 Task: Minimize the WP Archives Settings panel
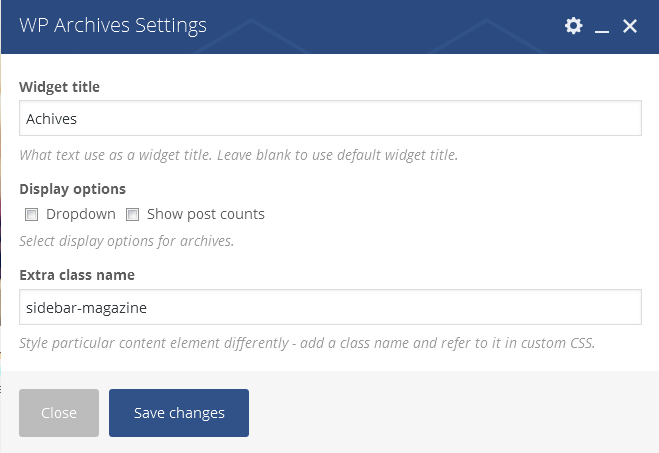[602, 26]
